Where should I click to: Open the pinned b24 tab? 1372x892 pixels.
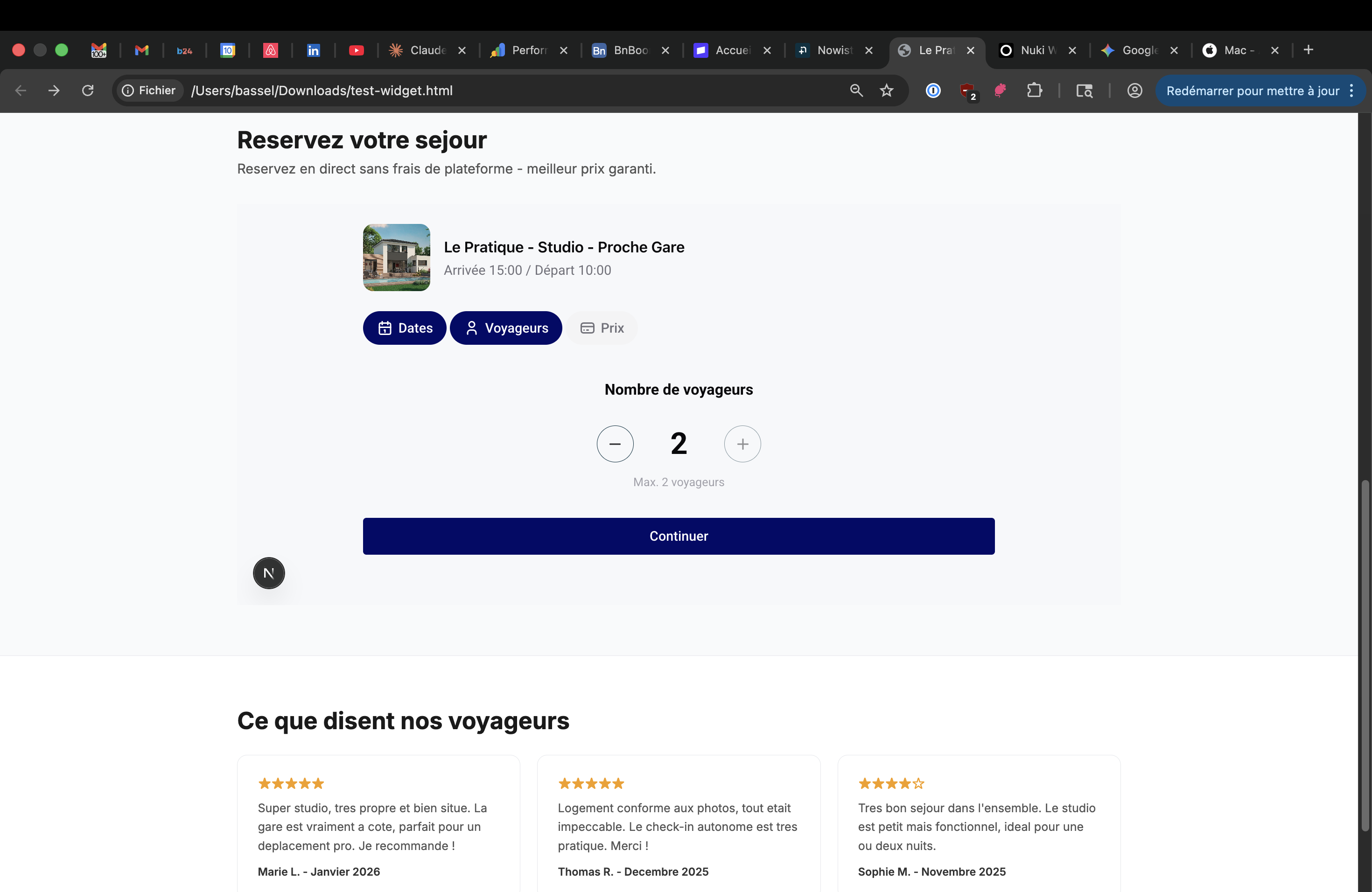pyautogui.click(x=184, y=51)
